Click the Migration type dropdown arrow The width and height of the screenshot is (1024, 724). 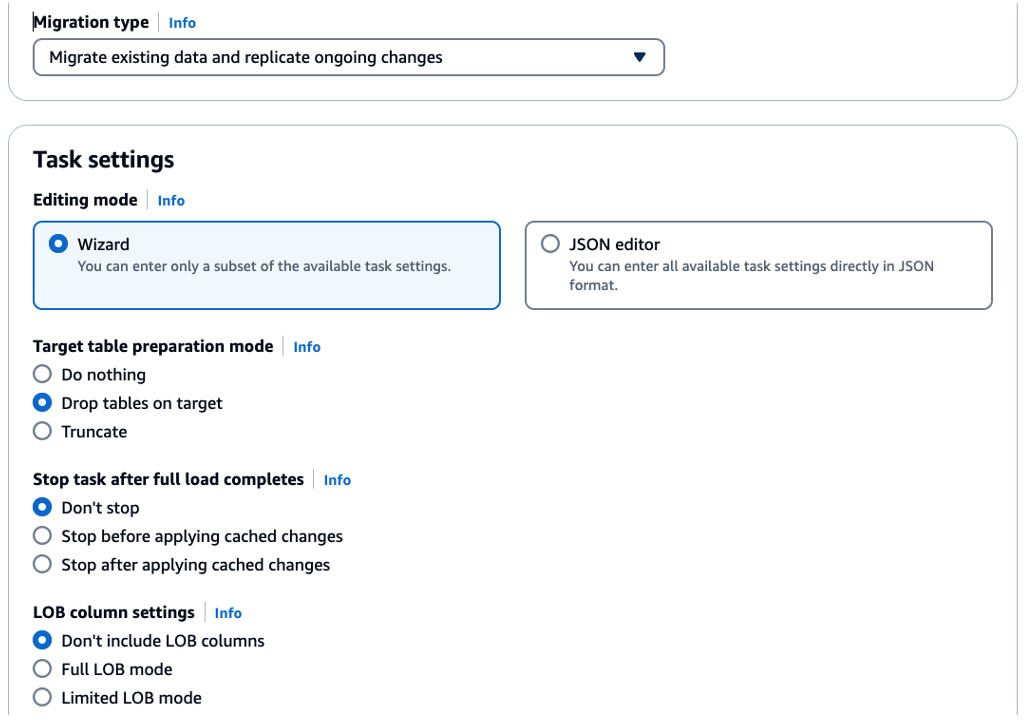tap(640, 57)
